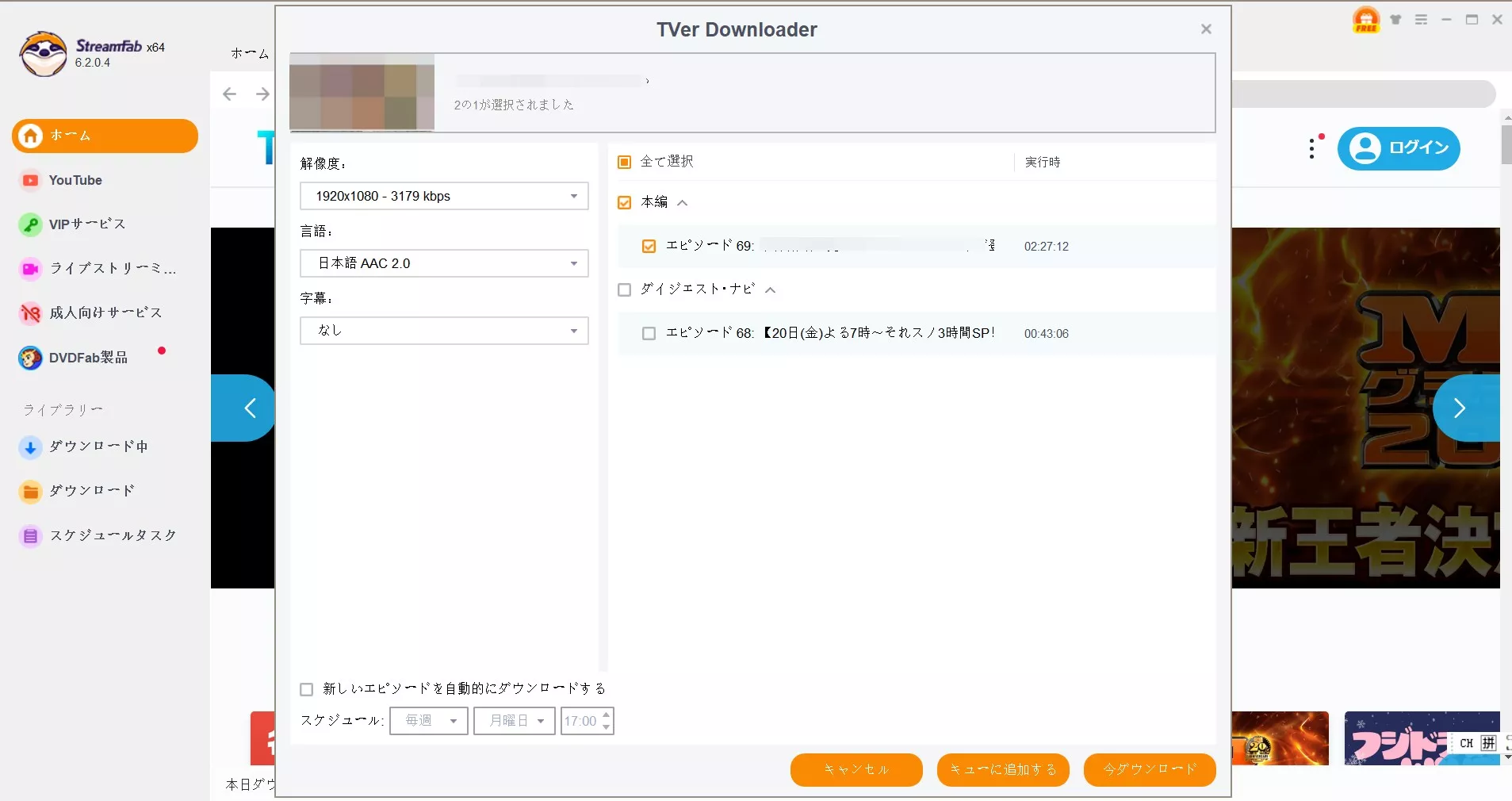Open the language 日本語 AAC 2.0 dropdown
Screen dimensions: 1512x801
tap(444, 263)
